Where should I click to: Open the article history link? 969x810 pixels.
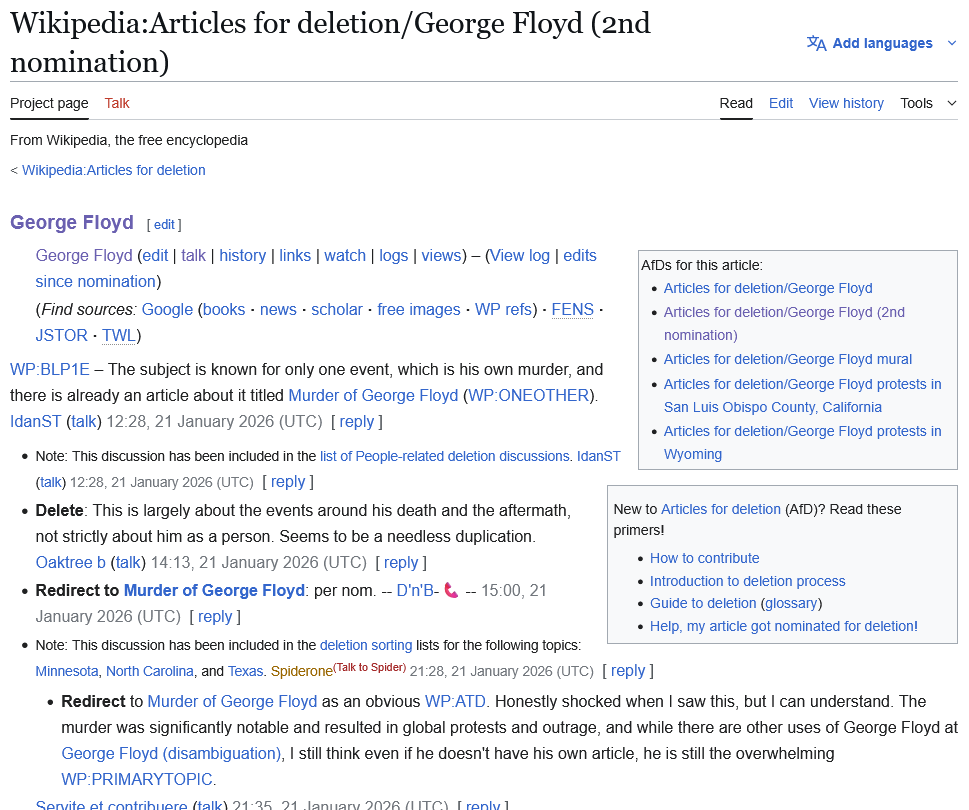[x=242, y=256]
